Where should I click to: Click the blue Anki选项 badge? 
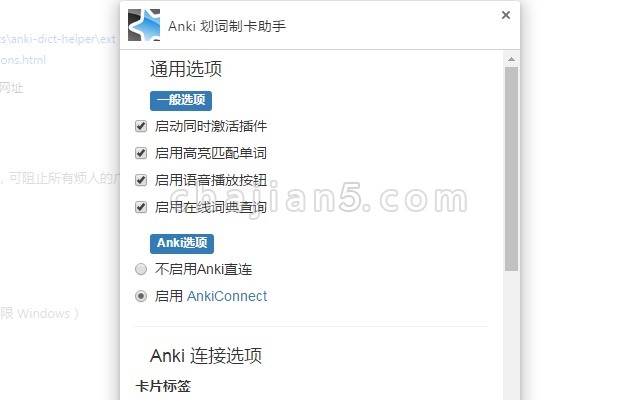click(182, 244)
